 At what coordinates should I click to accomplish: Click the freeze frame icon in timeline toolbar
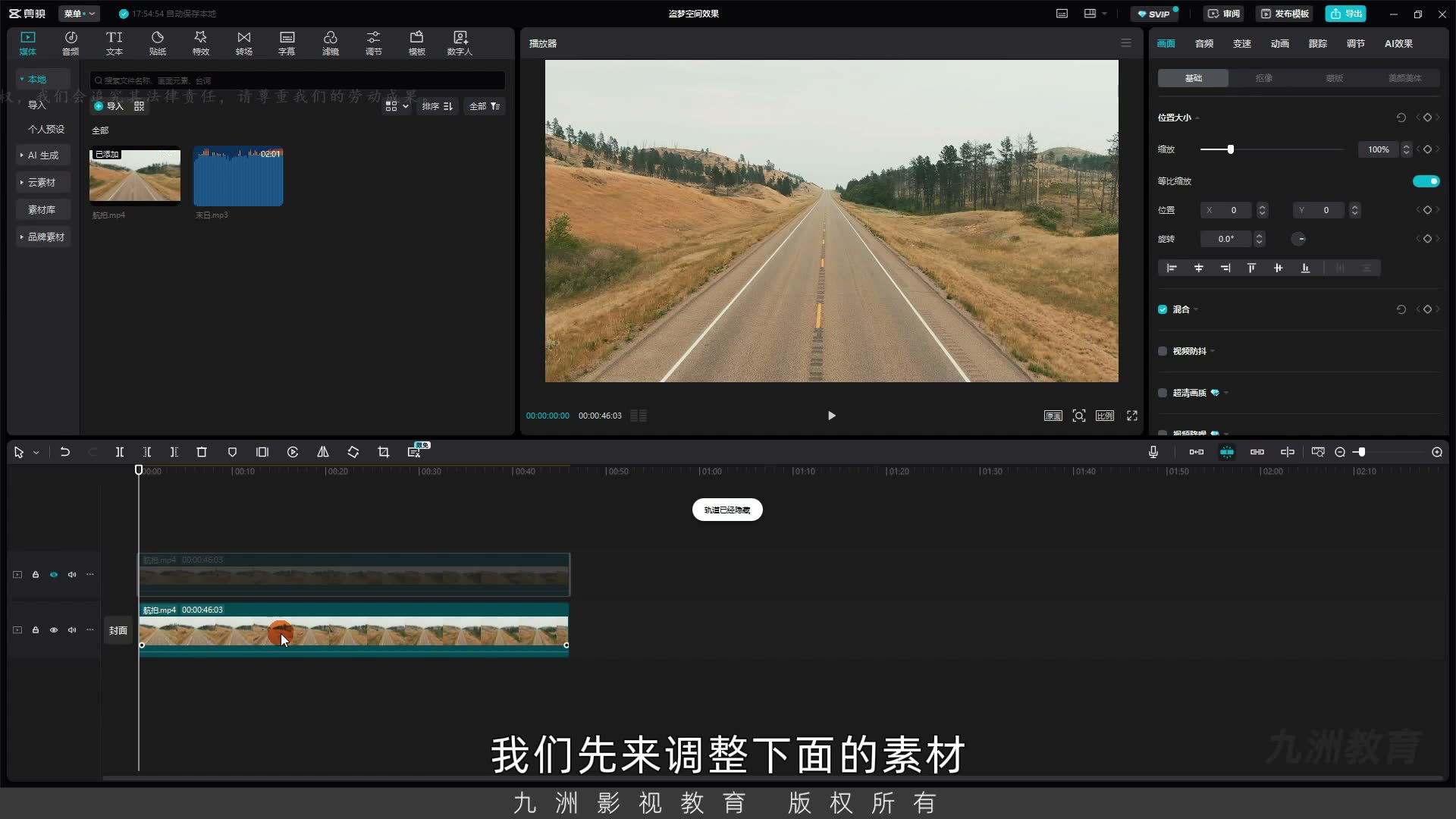[x=262, y=452]
